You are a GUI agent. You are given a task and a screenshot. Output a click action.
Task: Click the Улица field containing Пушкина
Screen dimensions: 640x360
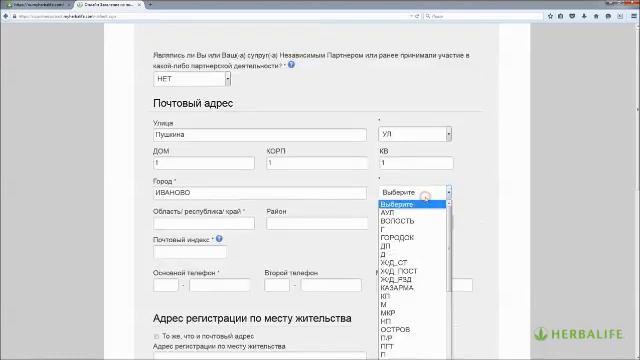[260, 135]
